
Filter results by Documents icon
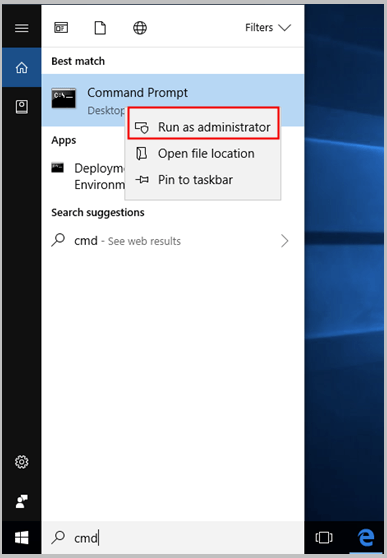point(100,27)
